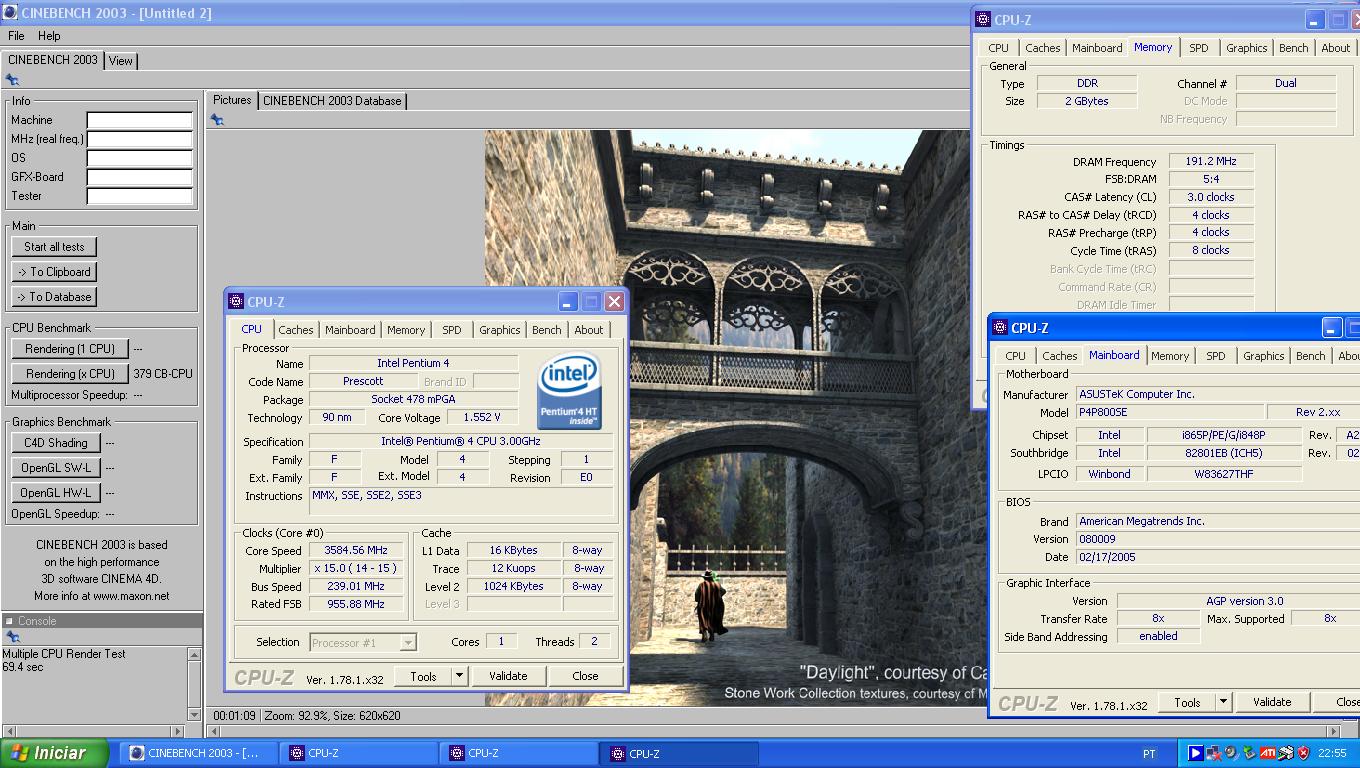
Task: Open the Iniciar start menu
Action: (x=54, y=753)
